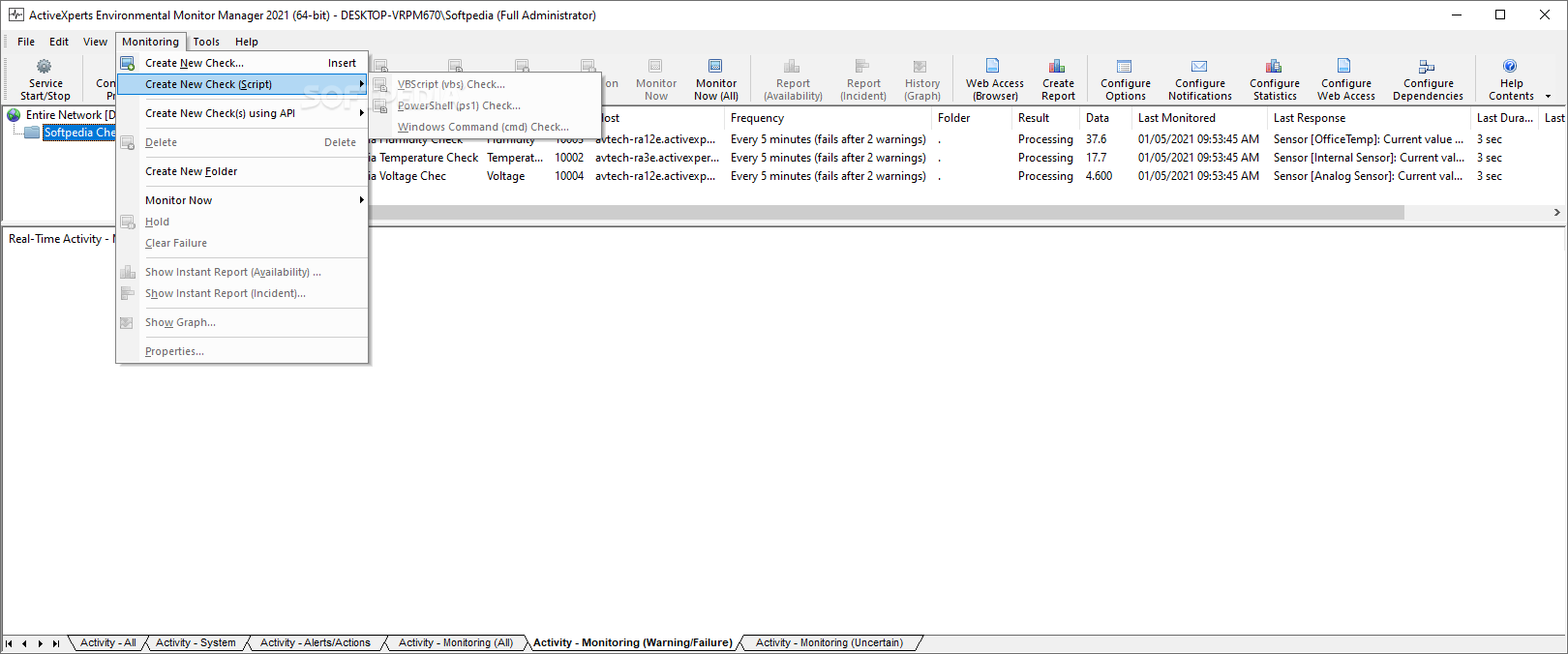Click the Monitor Now (All) toolbar icon
Screen dimensions: 1568x654
point(715,67)
